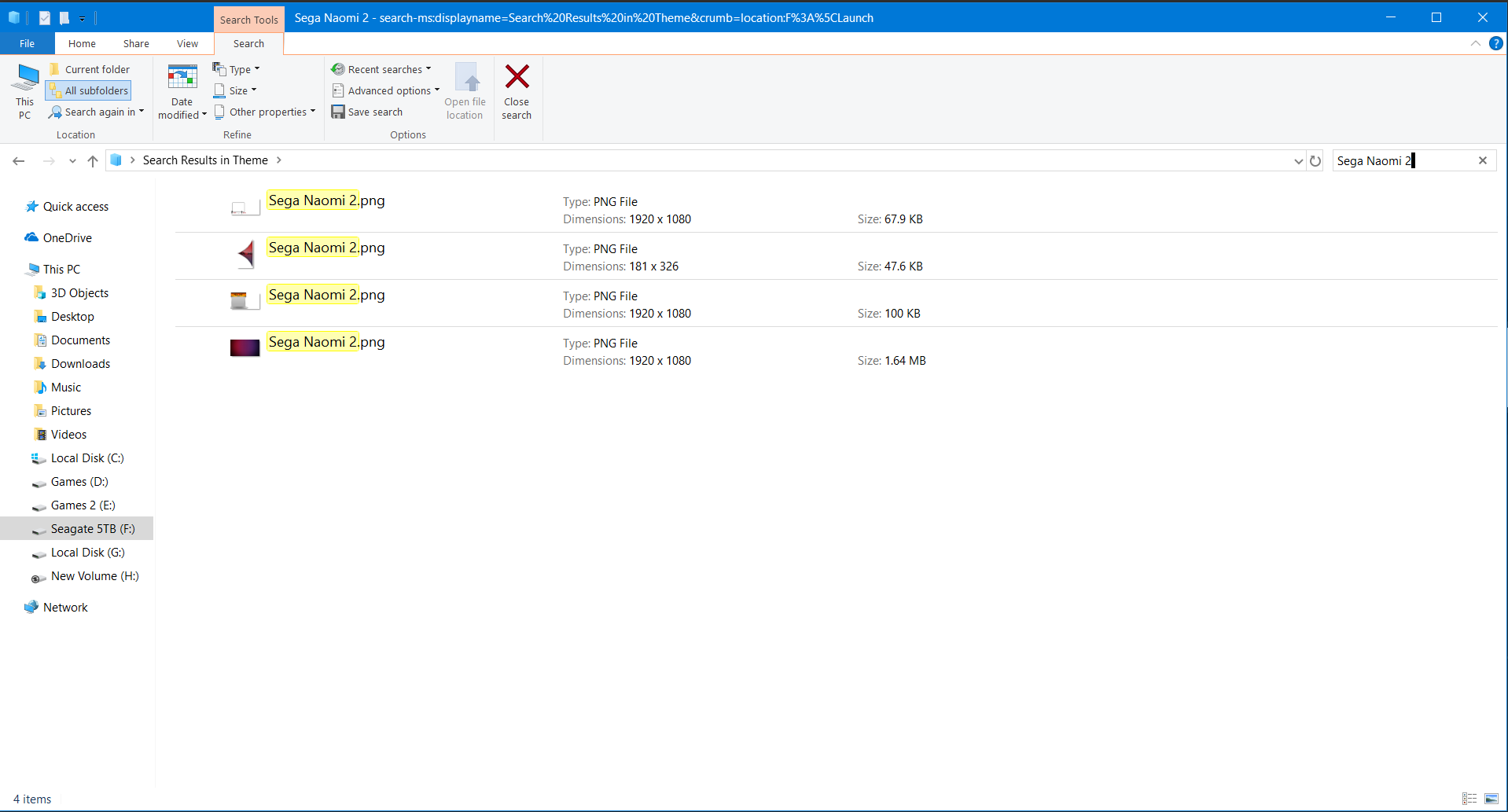
Task: Open Other properties dropdown
Action: 265,112
